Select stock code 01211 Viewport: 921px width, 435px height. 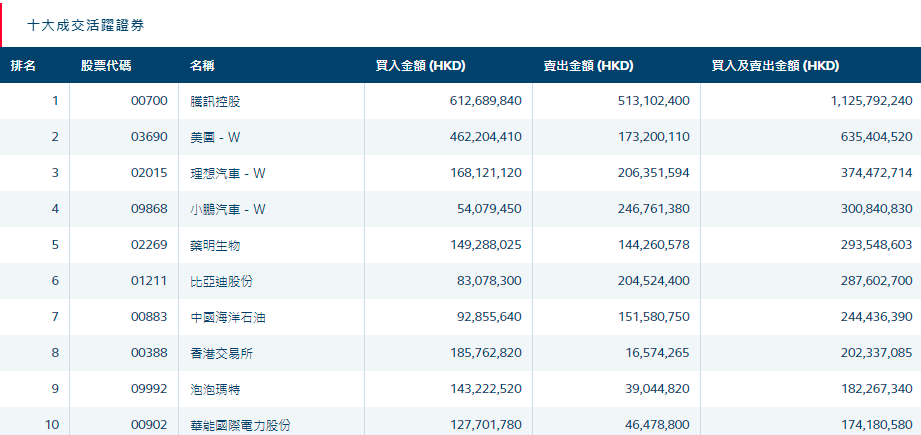pyautogui.click(x=149, y=281)
